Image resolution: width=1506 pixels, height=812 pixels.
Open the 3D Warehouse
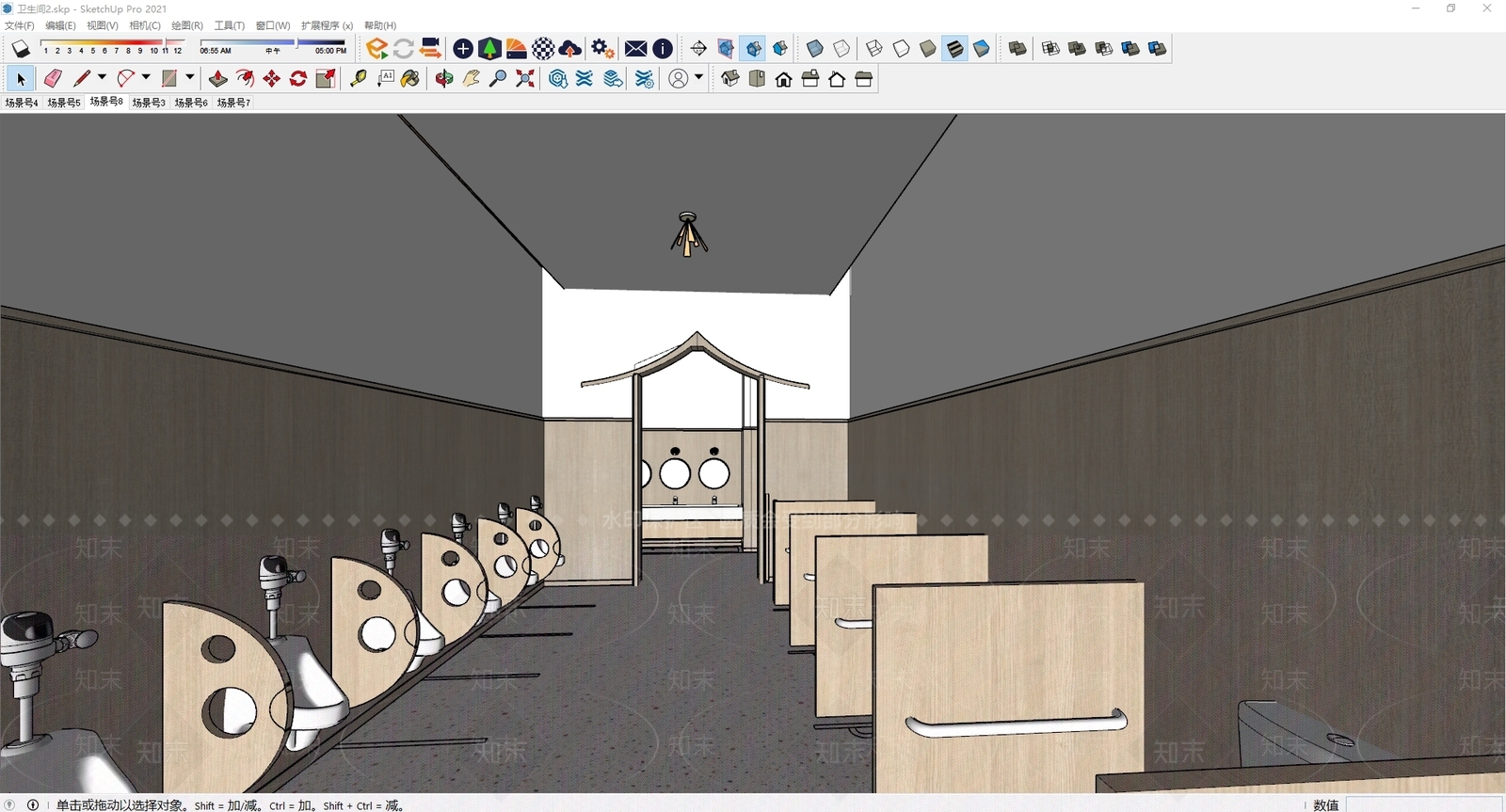coord(558,79)
